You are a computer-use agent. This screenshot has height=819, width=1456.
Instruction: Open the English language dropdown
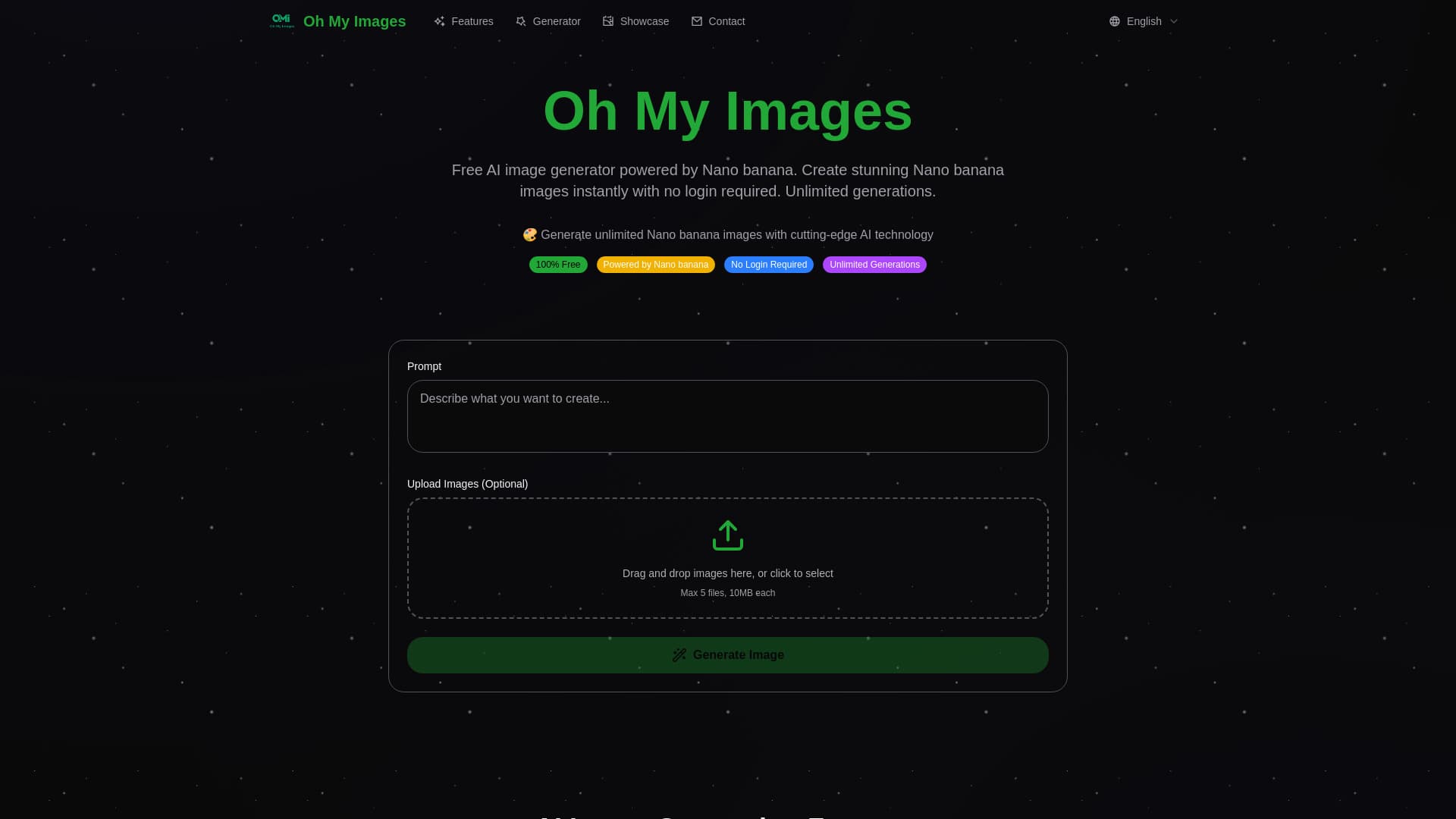(1144, 21)
